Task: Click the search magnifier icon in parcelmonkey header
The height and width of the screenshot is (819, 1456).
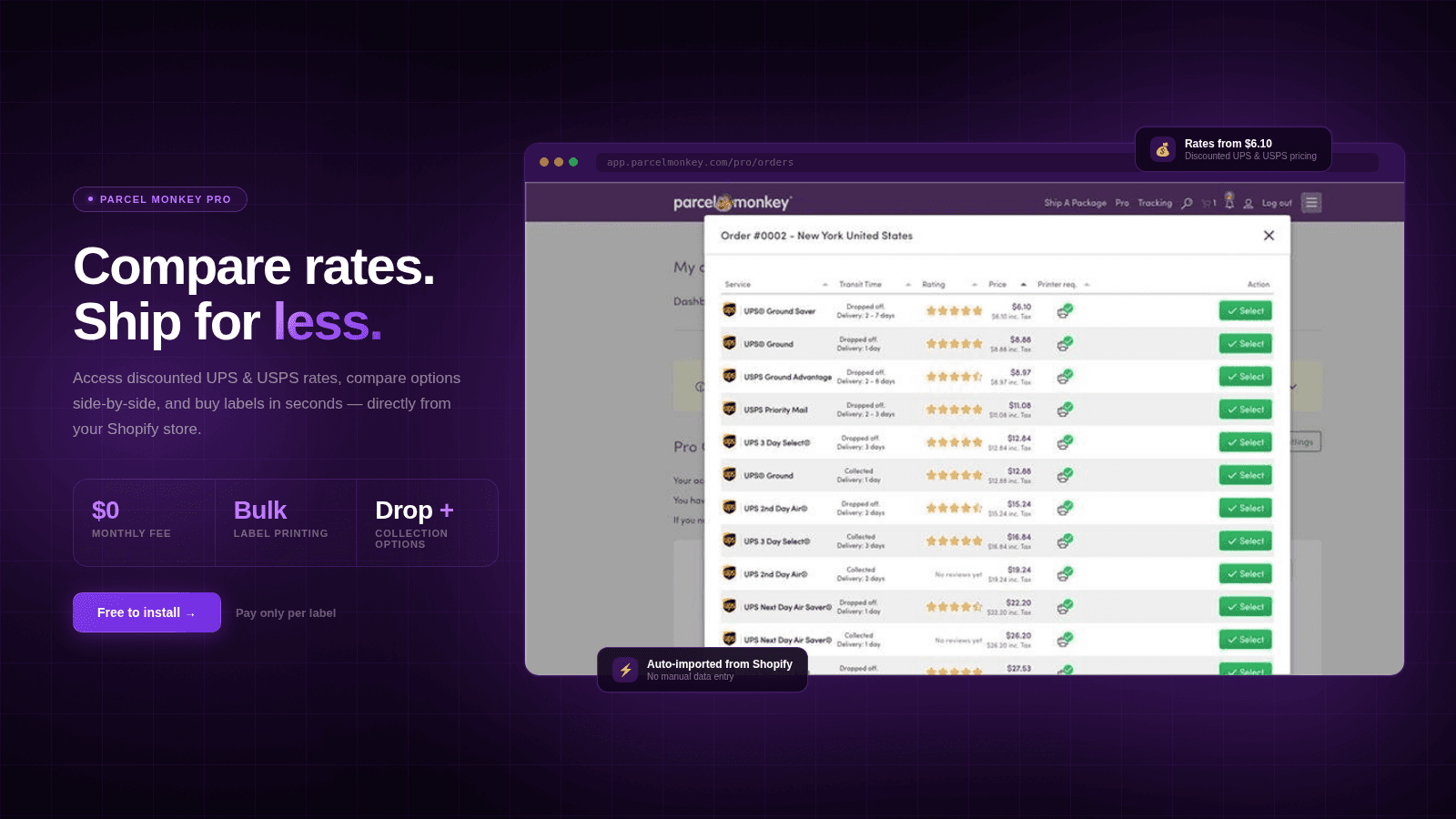Action: click(x=1187, y=203)
